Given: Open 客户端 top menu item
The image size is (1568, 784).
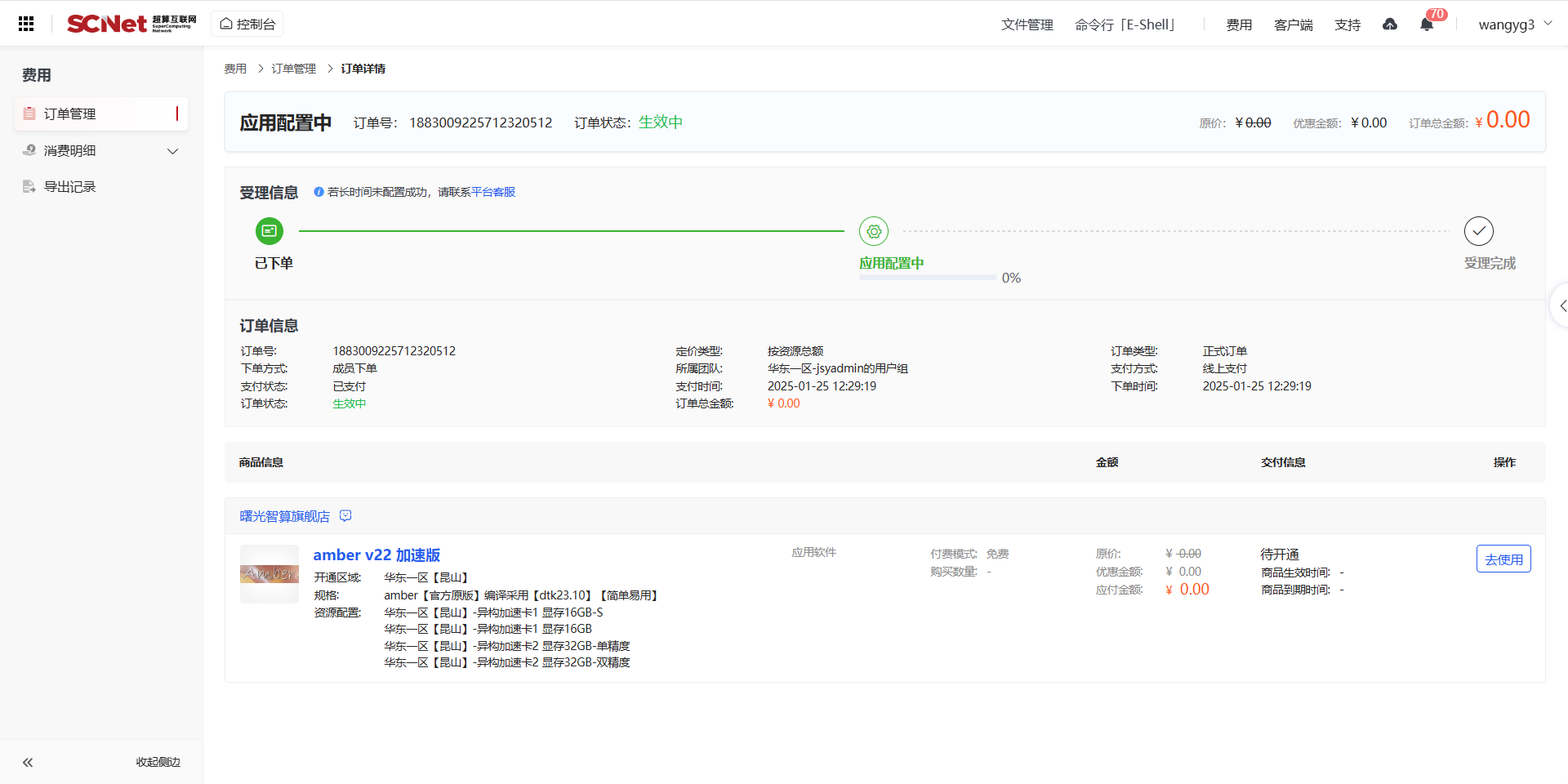Looking at the screenshot, I should 1294,24.
